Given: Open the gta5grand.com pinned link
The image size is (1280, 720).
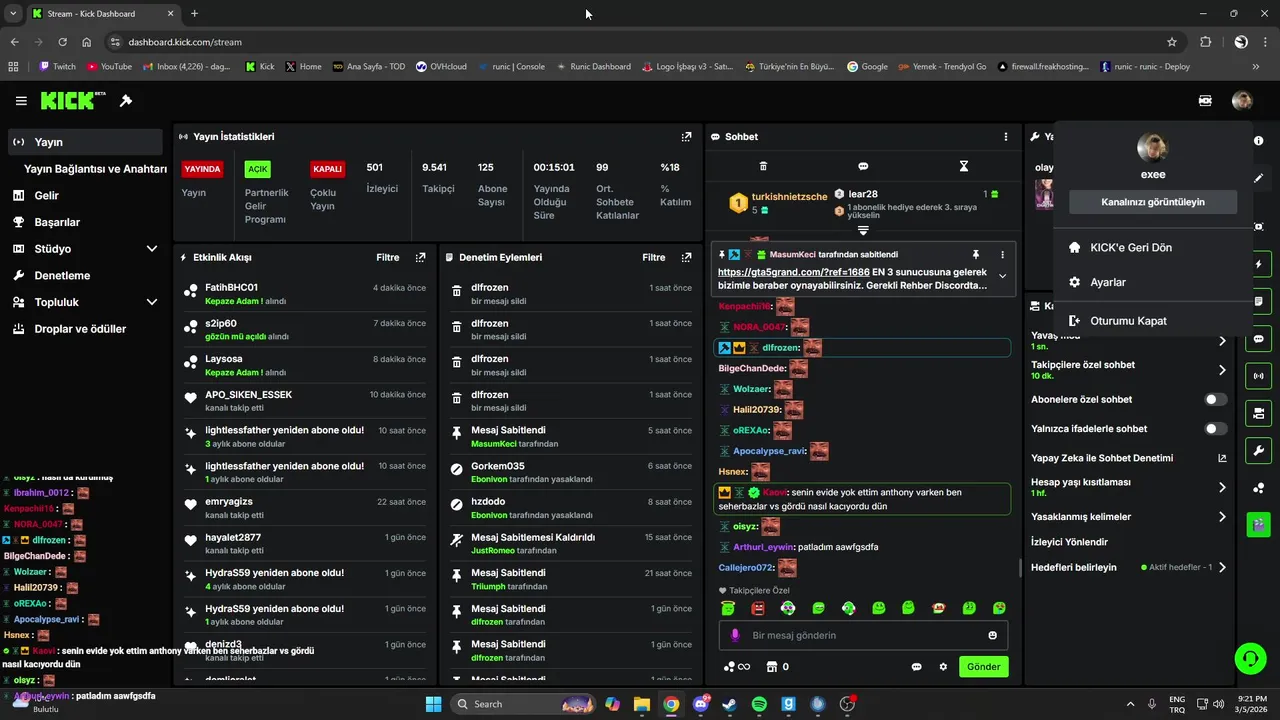Looking at the screenshot, I should point(793,272).
